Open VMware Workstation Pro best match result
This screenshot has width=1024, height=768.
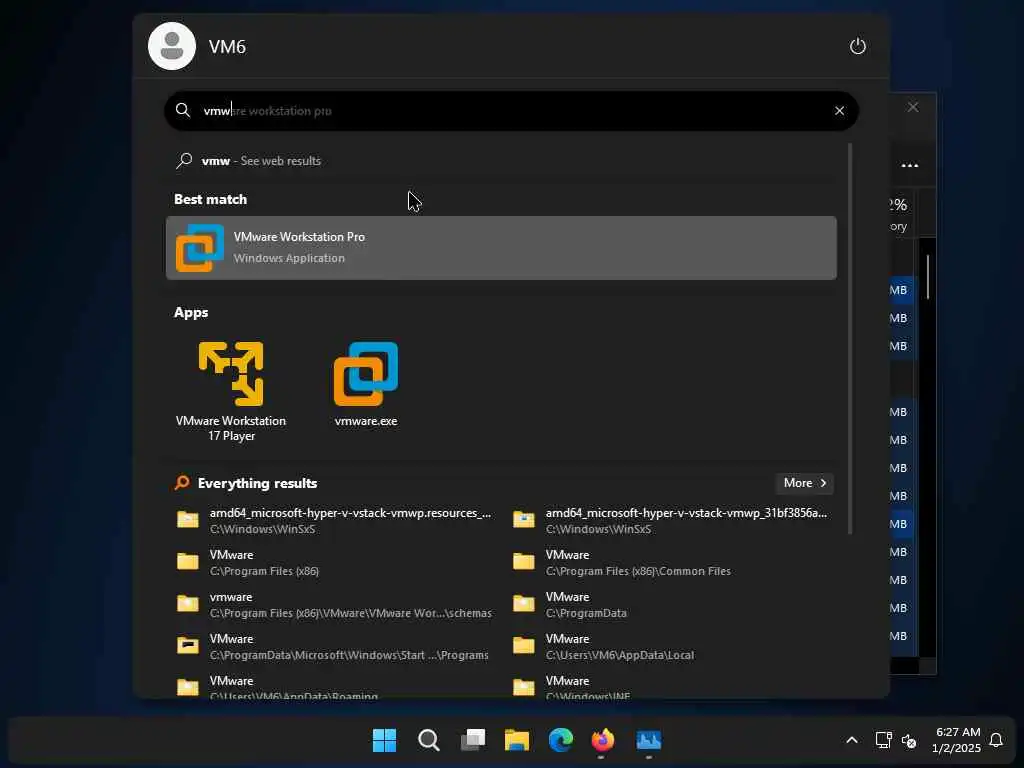coord(501,248)
